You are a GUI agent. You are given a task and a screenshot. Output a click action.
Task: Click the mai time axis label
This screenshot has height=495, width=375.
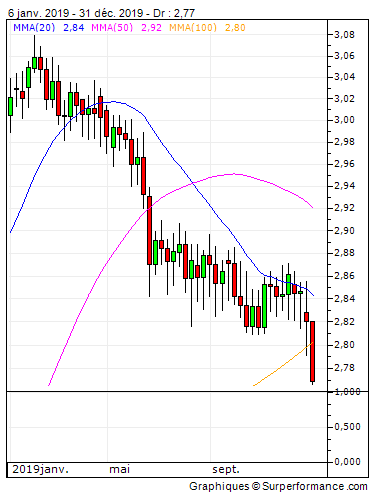119,469
